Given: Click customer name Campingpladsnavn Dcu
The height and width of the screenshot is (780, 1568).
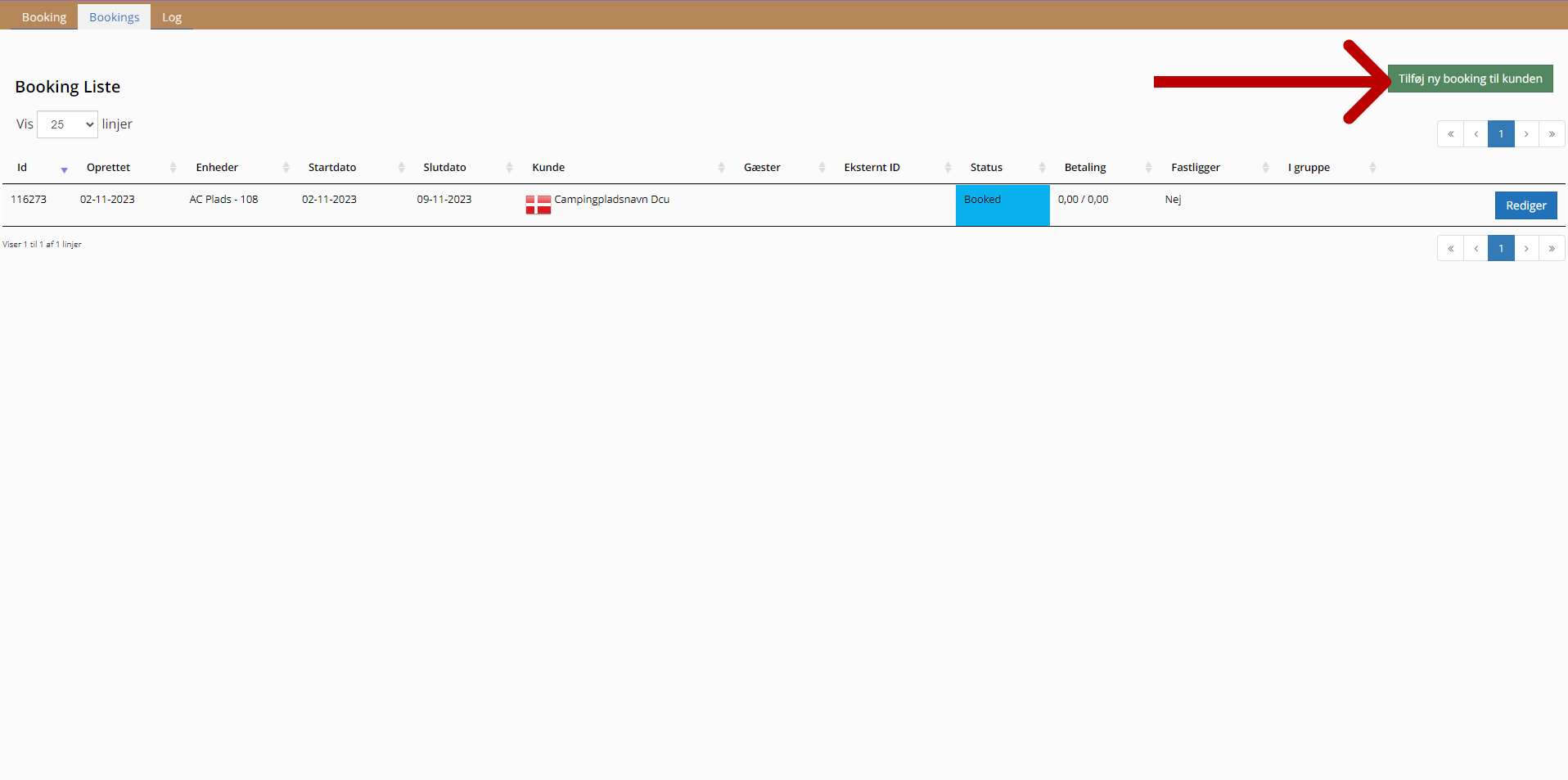Looking at the screenshot, I should [611, 200].
